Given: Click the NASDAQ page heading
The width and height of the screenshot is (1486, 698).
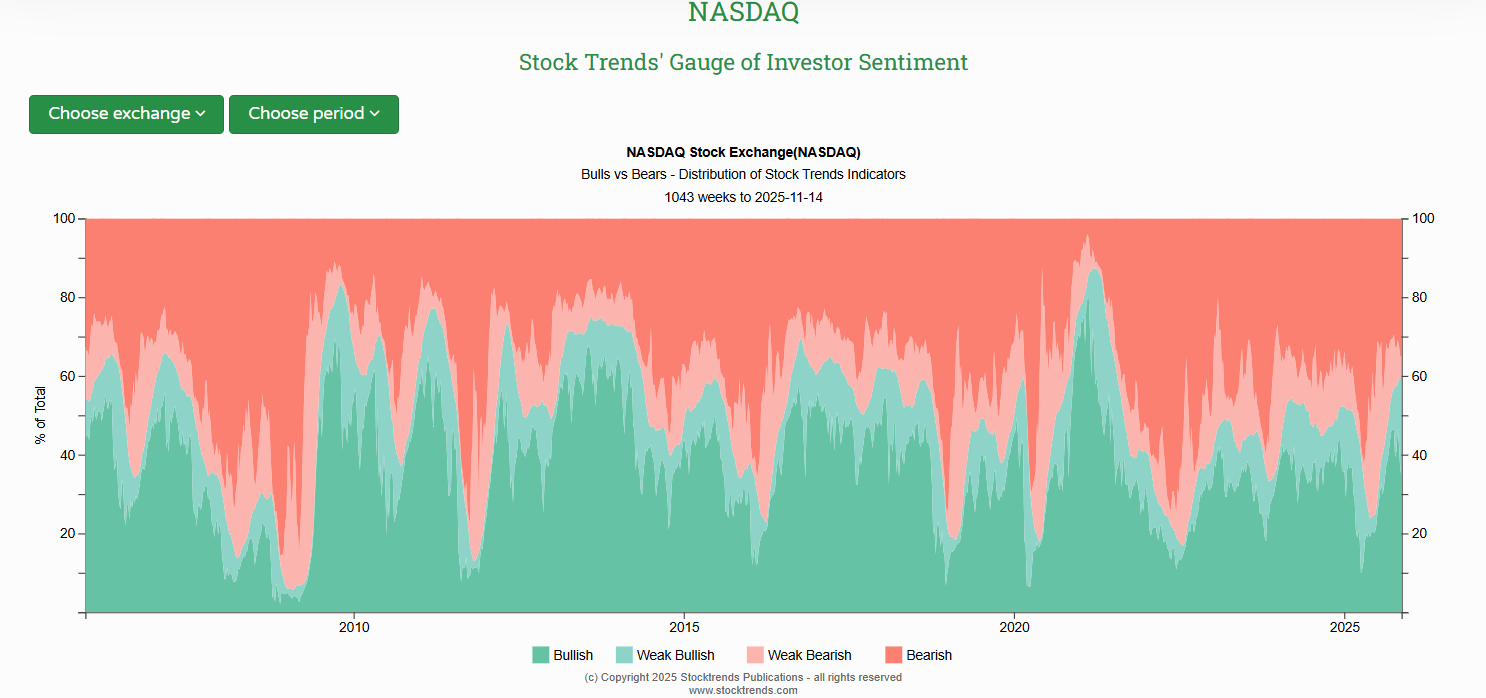Looking at the screenshot, I should click(x=743, y=13).
